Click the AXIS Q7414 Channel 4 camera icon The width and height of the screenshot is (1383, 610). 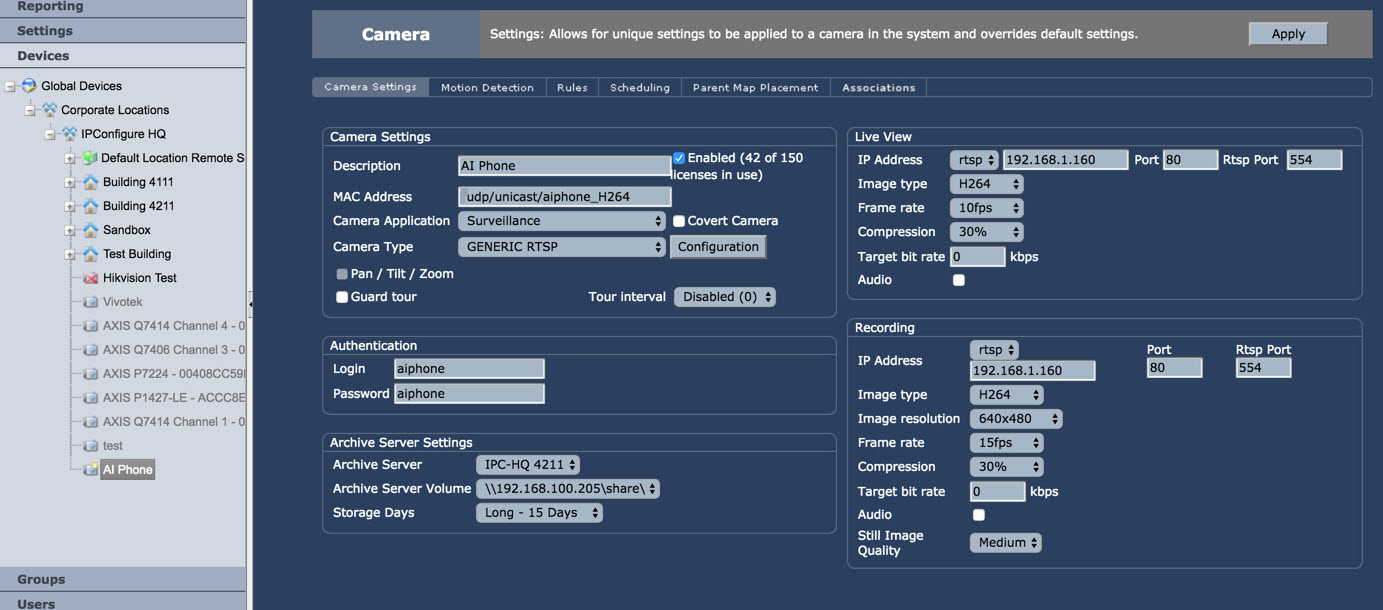tap(91, 326)
